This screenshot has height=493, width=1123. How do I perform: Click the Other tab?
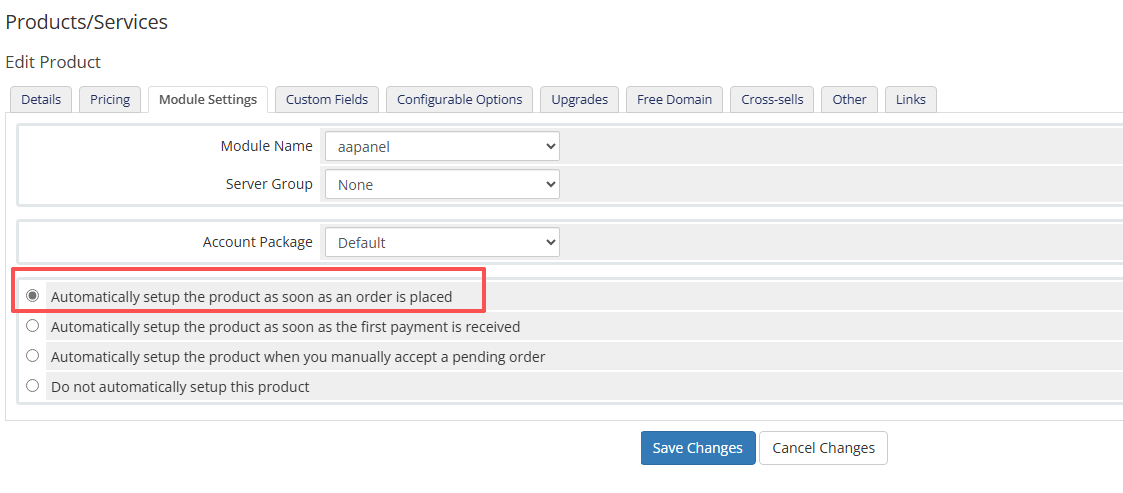pyautogui.click(x=849, y=99)
